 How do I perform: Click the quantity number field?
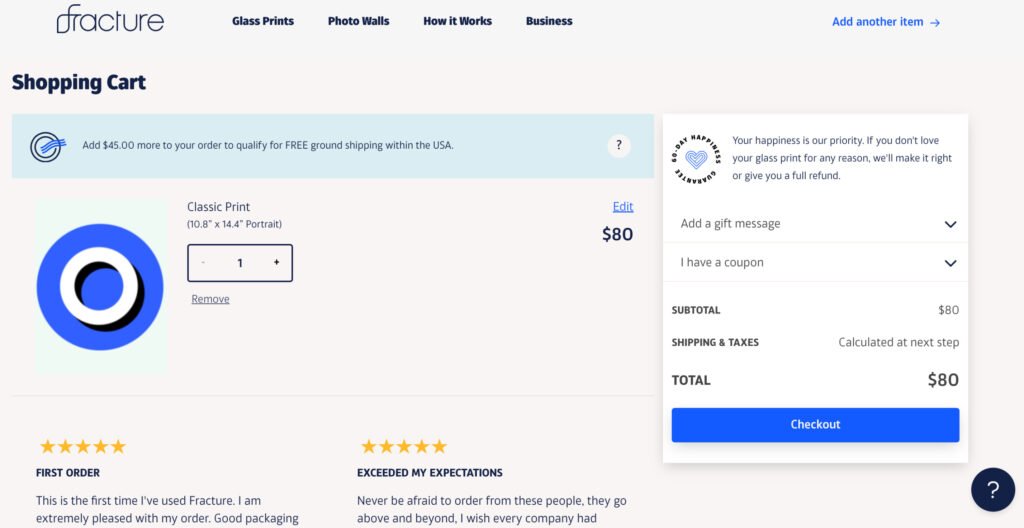(x=240, y=263)
